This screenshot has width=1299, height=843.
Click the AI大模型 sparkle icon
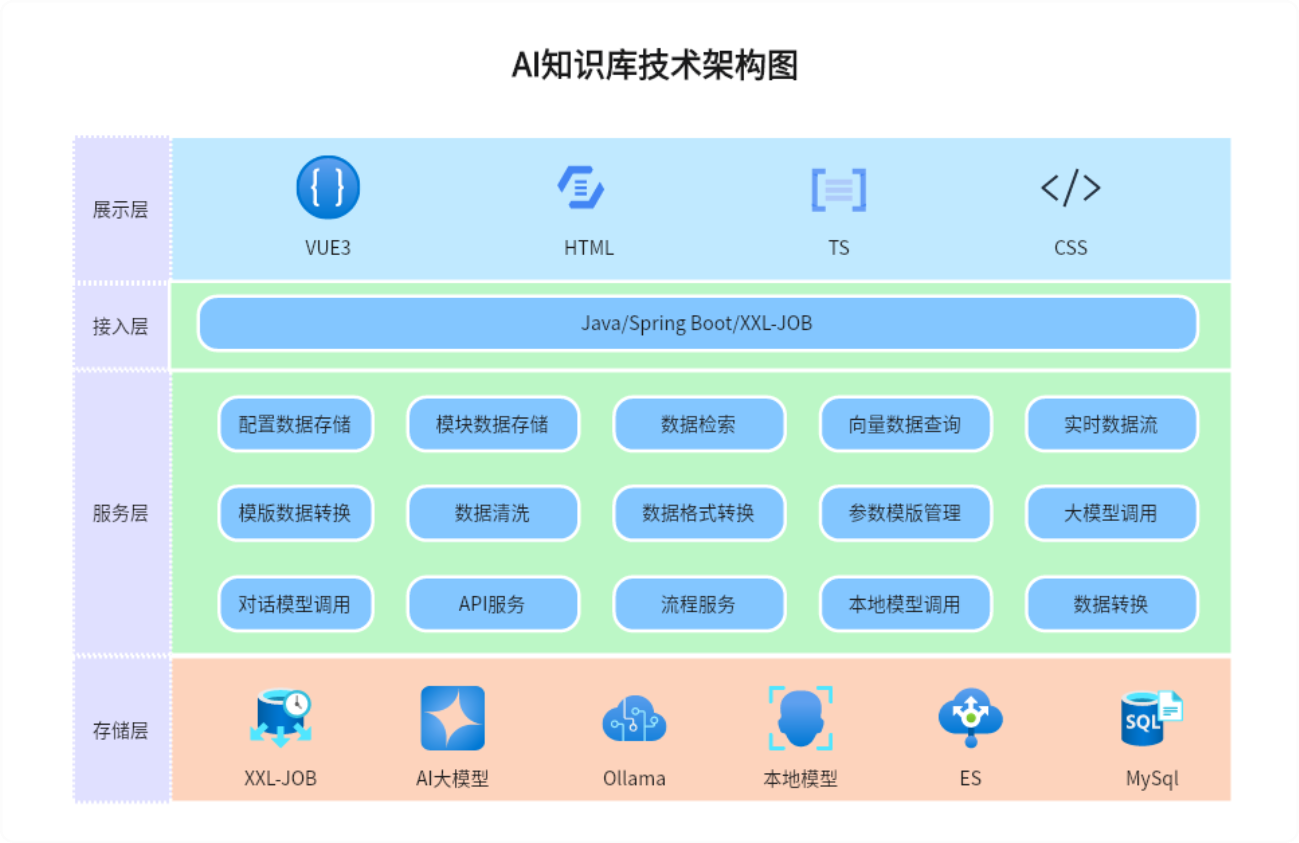click(x=453, y=718)
